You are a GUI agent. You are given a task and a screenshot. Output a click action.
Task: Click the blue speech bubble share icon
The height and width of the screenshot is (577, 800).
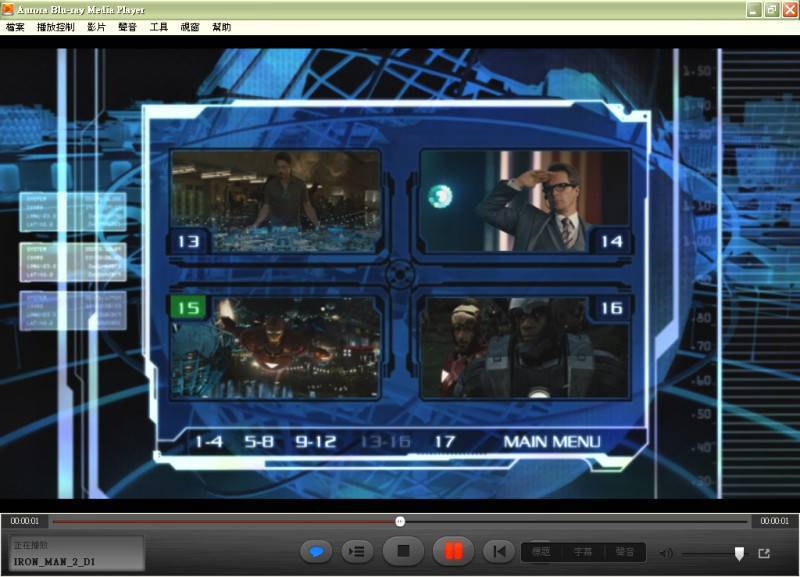coord(316,551)
